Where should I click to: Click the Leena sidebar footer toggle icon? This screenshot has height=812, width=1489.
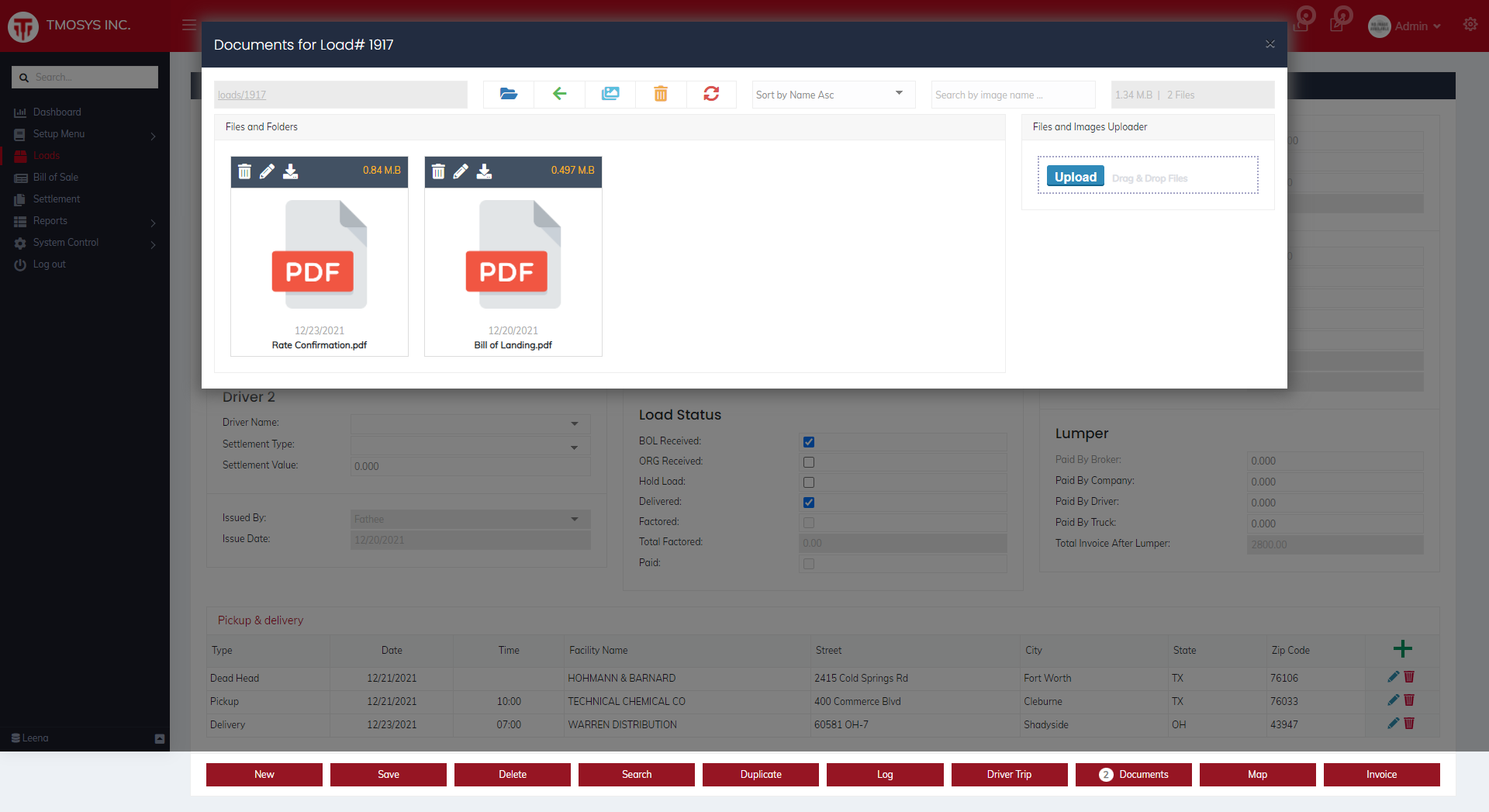pos(160,738)
